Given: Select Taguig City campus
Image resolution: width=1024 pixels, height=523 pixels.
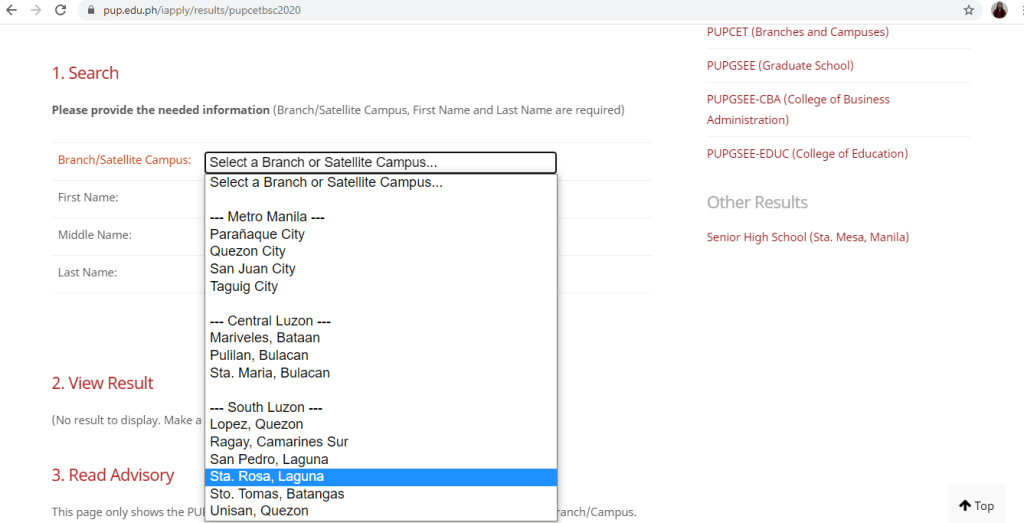Looking at the screenshot, I should 243,286.
